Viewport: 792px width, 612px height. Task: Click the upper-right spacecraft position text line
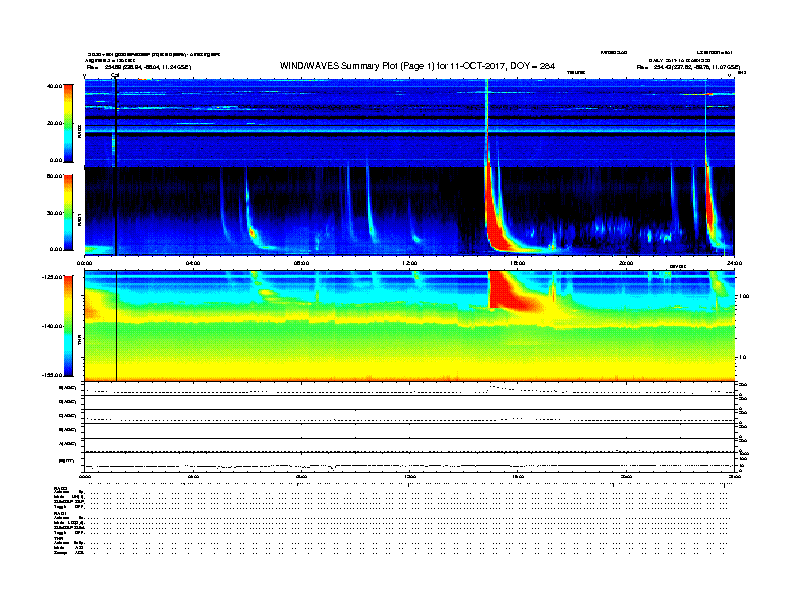coord(688,67)
